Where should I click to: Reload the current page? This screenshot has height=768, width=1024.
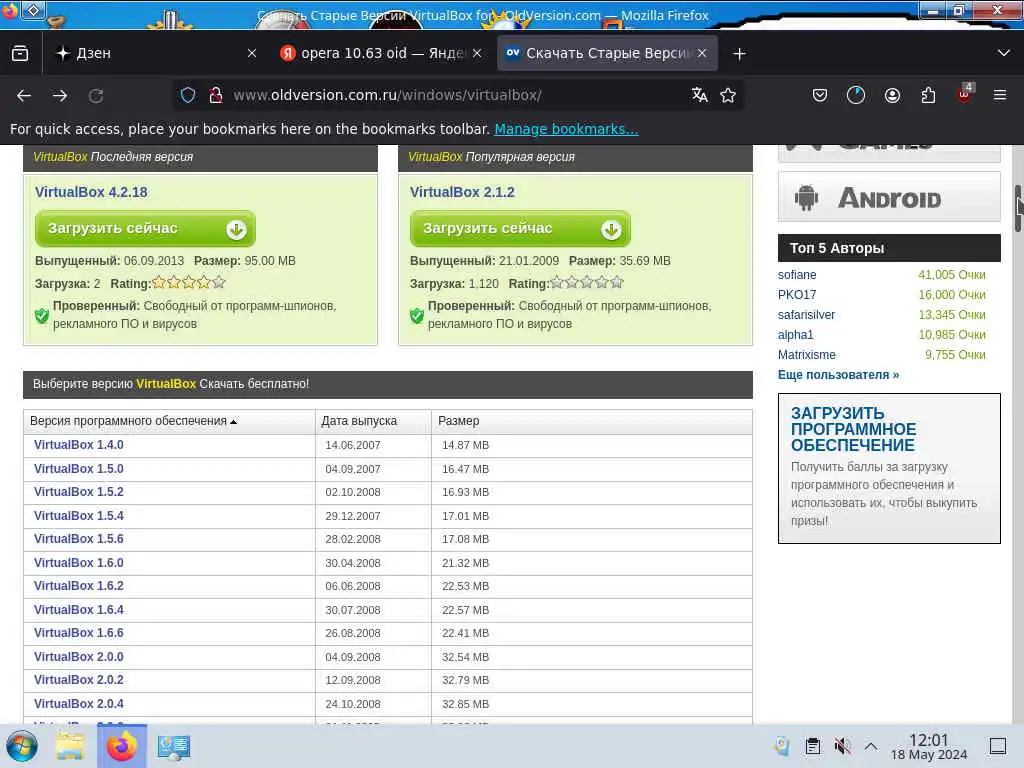point(96,95)
